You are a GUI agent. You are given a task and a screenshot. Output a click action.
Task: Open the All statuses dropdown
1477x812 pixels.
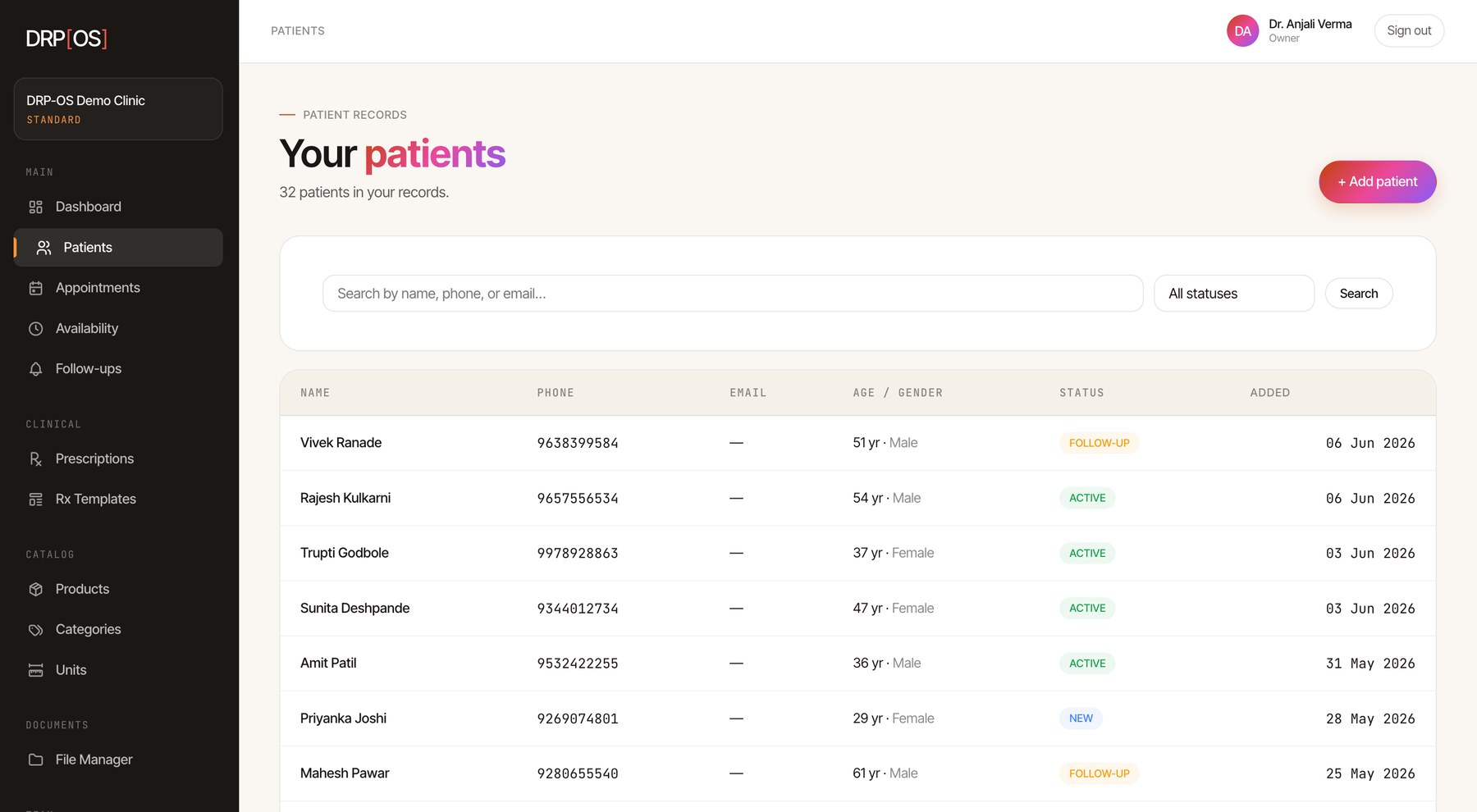(1234, 294)
